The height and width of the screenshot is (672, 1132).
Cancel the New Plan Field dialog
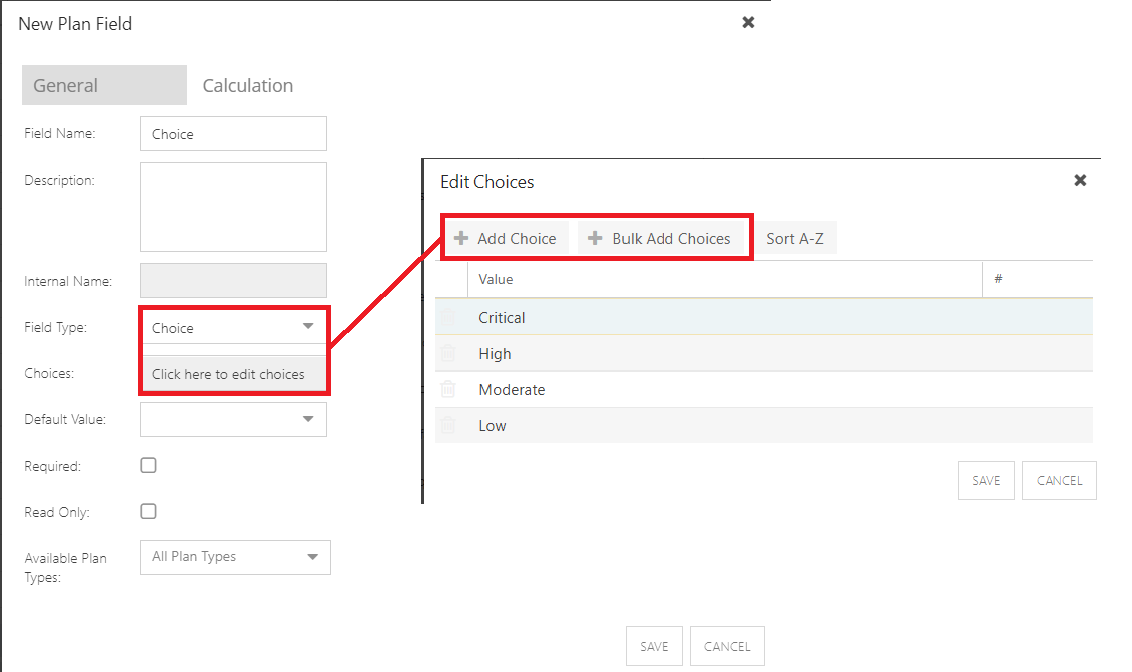[x=727, y=646]
